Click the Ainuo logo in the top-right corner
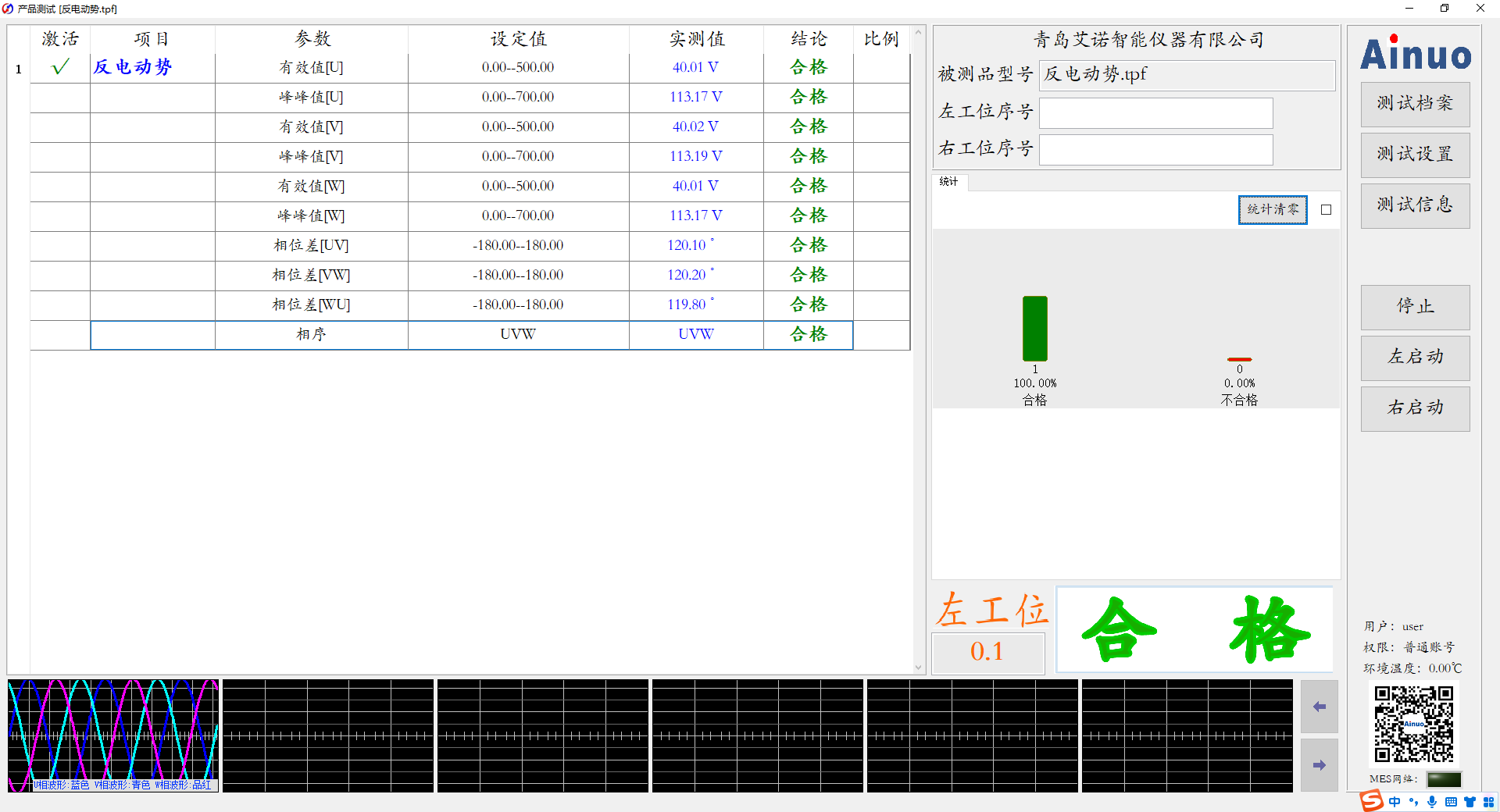 click(x=1414, y=55)
